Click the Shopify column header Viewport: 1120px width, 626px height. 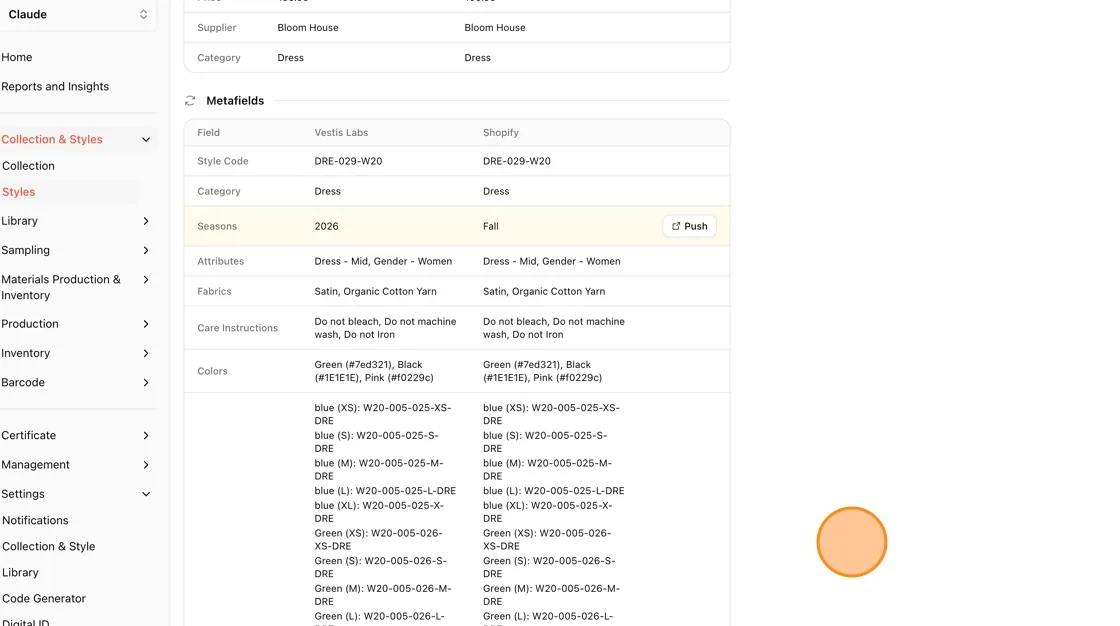[501, 133]
